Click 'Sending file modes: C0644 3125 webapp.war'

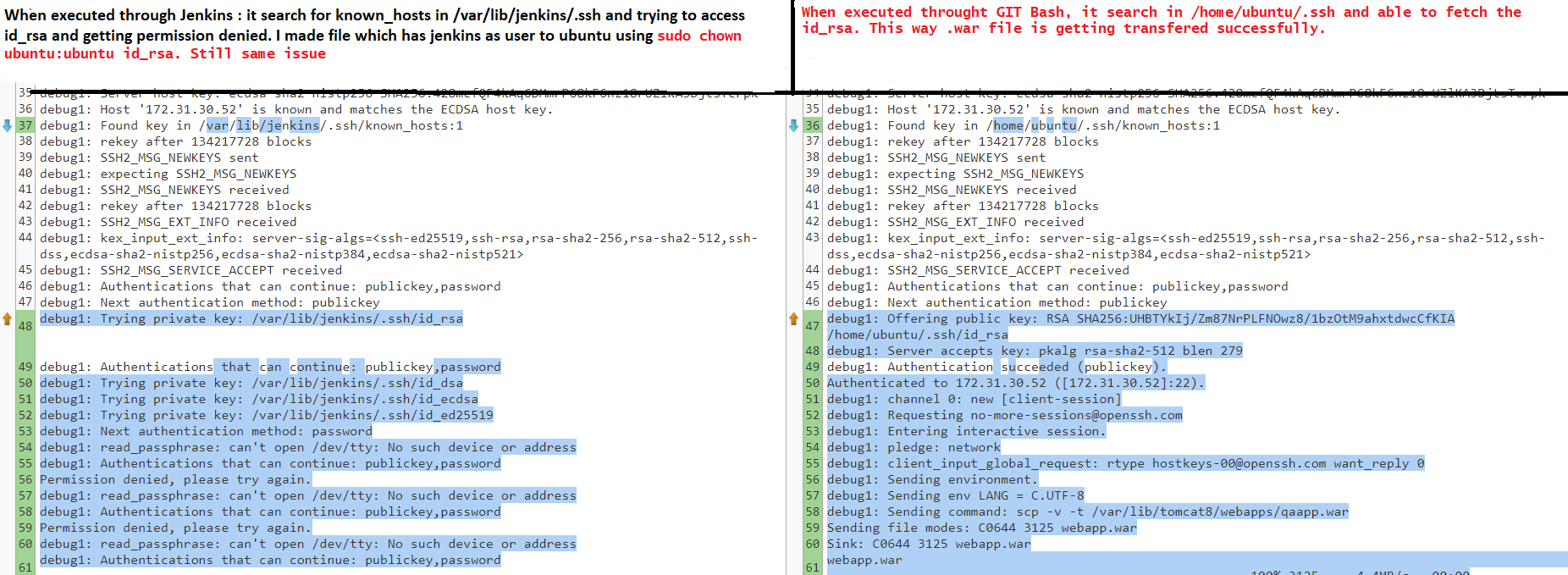[982, 528]
